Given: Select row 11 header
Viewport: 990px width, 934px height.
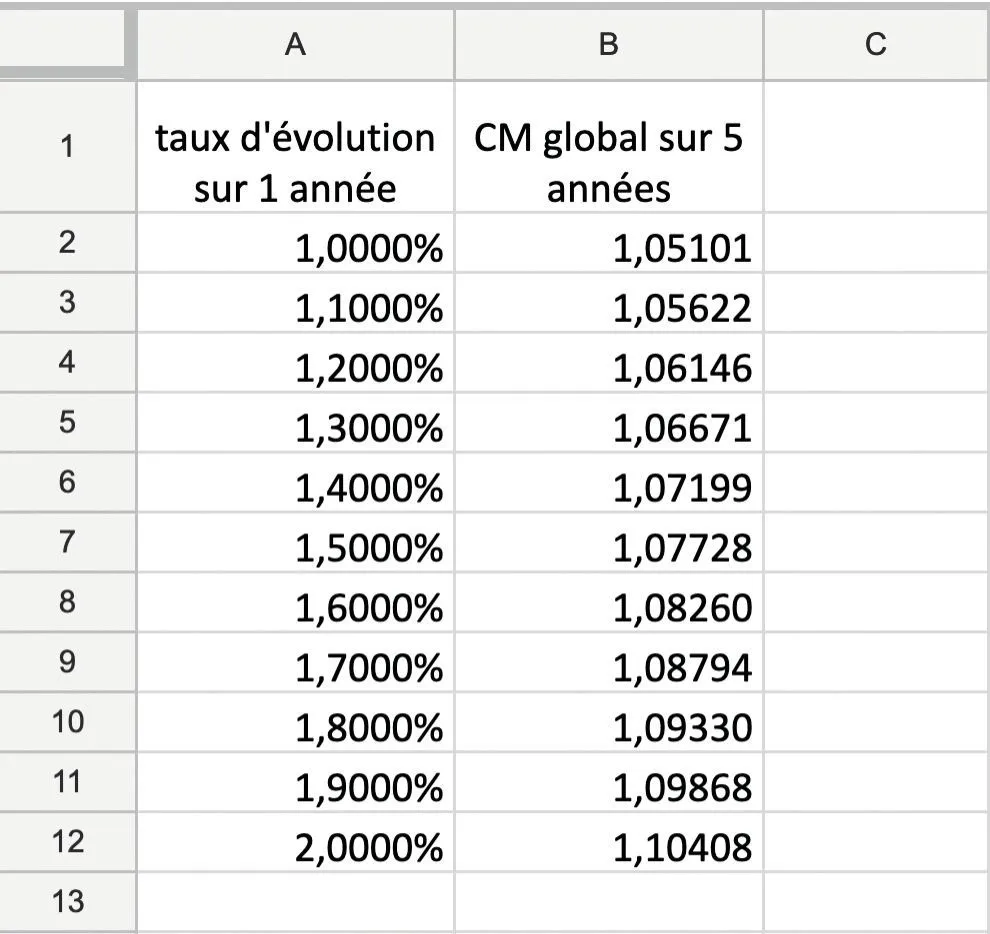Looking at the screenshot, I should [x=67, y=782].
